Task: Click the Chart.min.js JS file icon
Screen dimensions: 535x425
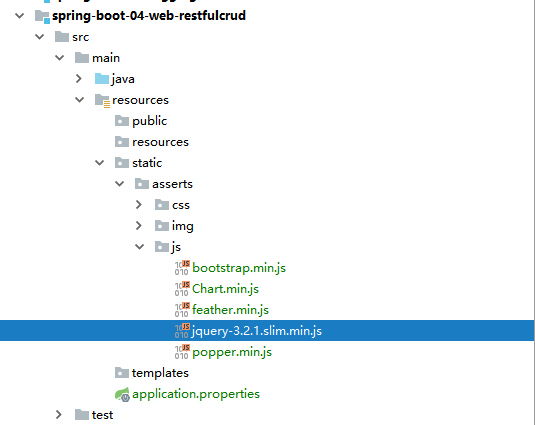Action: [182, 289]
